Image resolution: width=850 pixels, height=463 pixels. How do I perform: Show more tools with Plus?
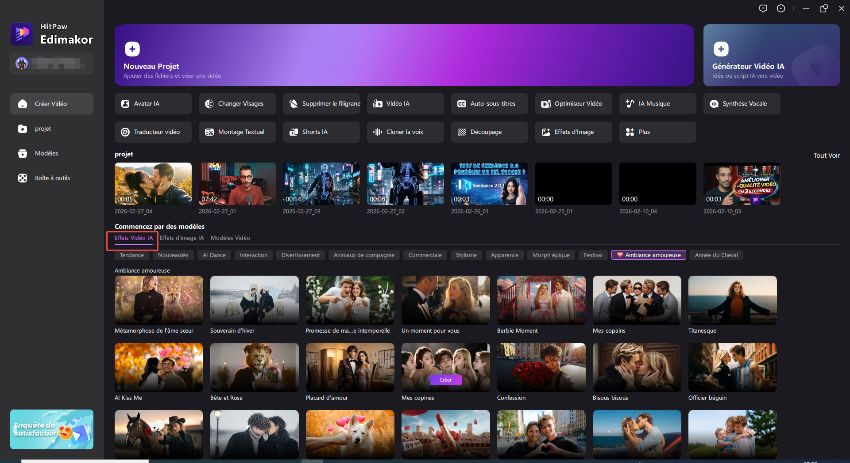(658, 132)
